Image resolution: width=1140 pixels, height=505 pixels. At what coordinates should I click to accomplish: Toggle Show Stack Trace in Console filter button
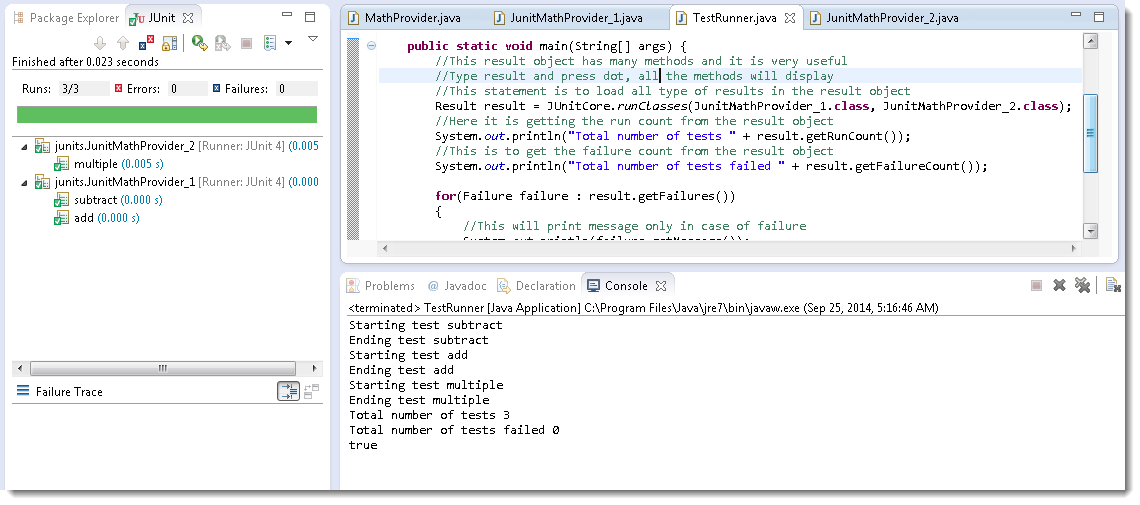click(x=289, y=392)
